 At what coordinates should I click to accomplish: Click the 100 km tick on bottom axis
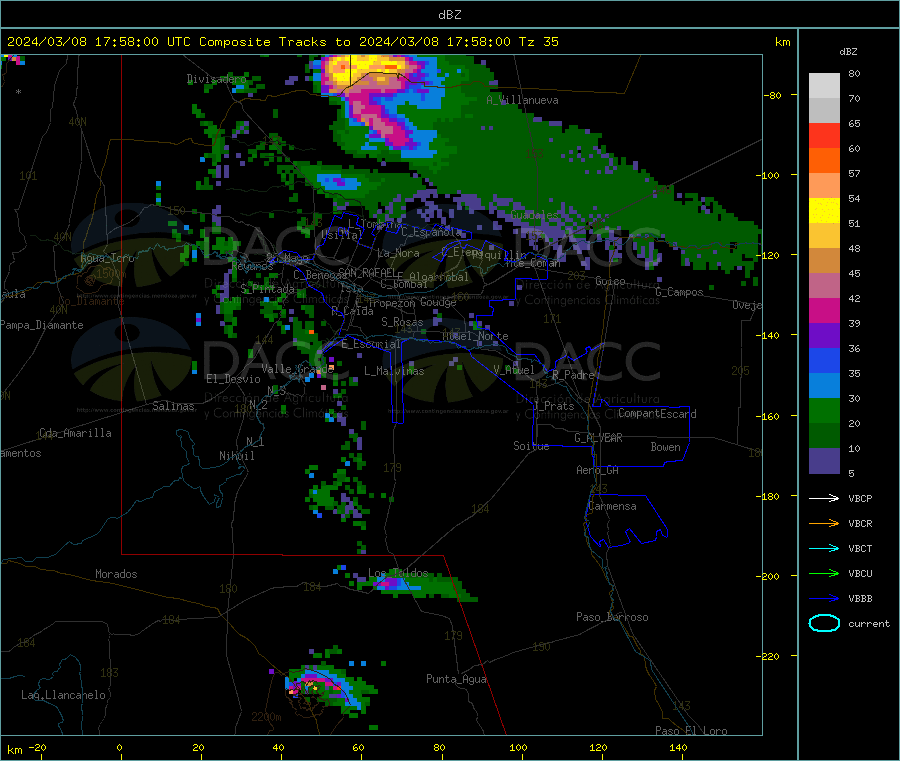click(x=518, y=747)
